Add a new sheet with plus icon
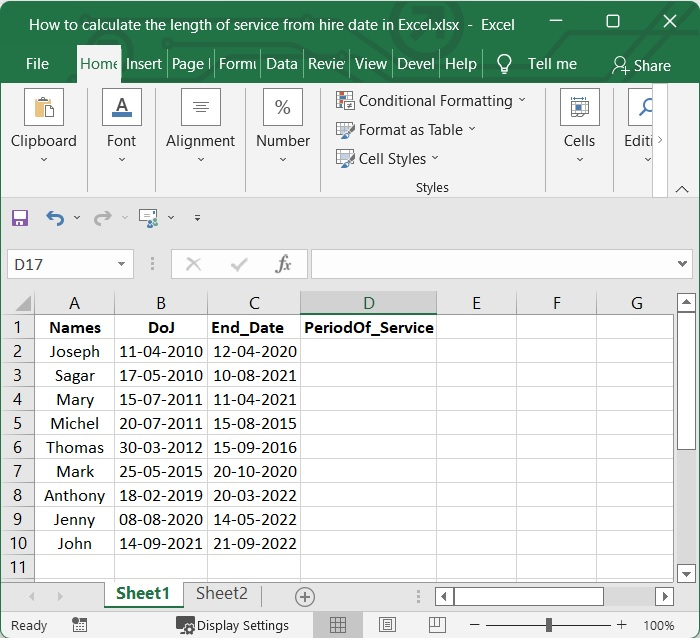This screenshot has height=644, width=700. click(305, 597)
